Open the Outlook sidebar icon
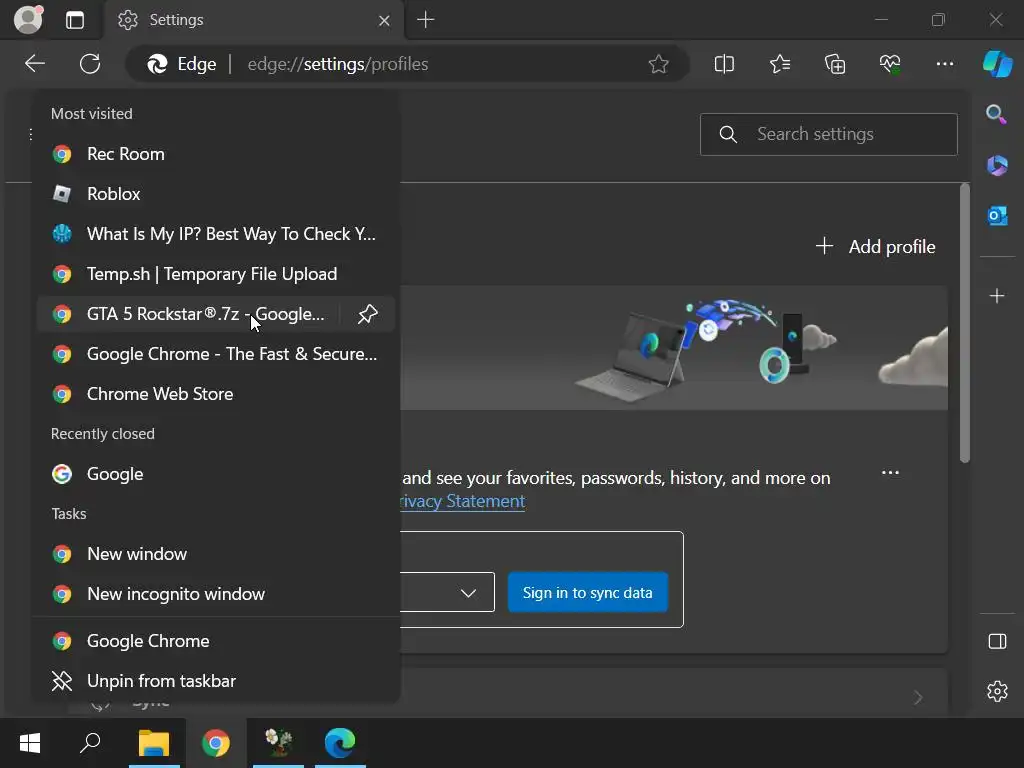This screenshot has height=768, width=1024. pos(997,216)
